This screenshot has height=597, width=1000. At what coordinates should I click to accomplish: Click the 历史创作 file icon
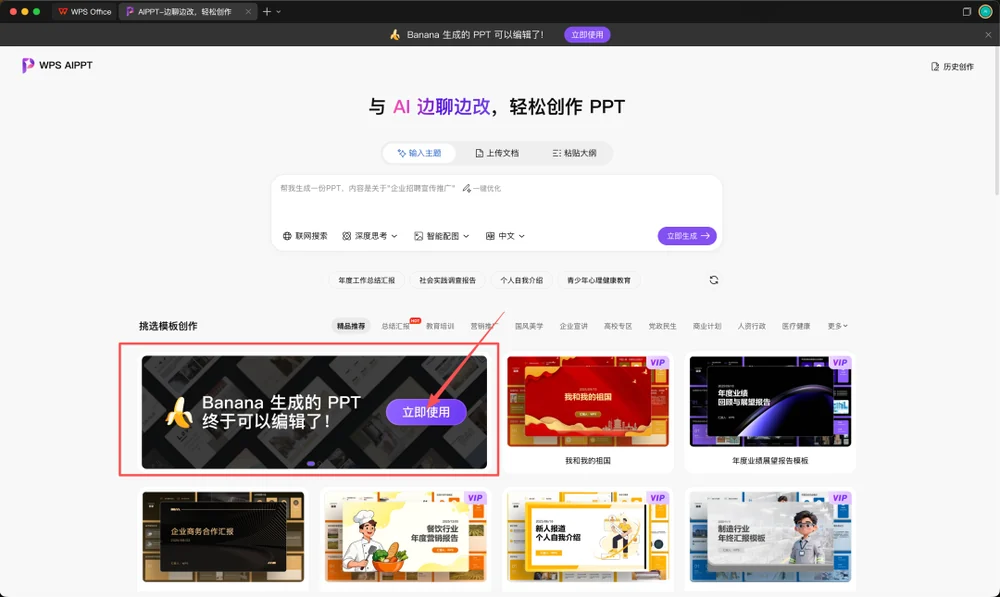click(935, 66)
